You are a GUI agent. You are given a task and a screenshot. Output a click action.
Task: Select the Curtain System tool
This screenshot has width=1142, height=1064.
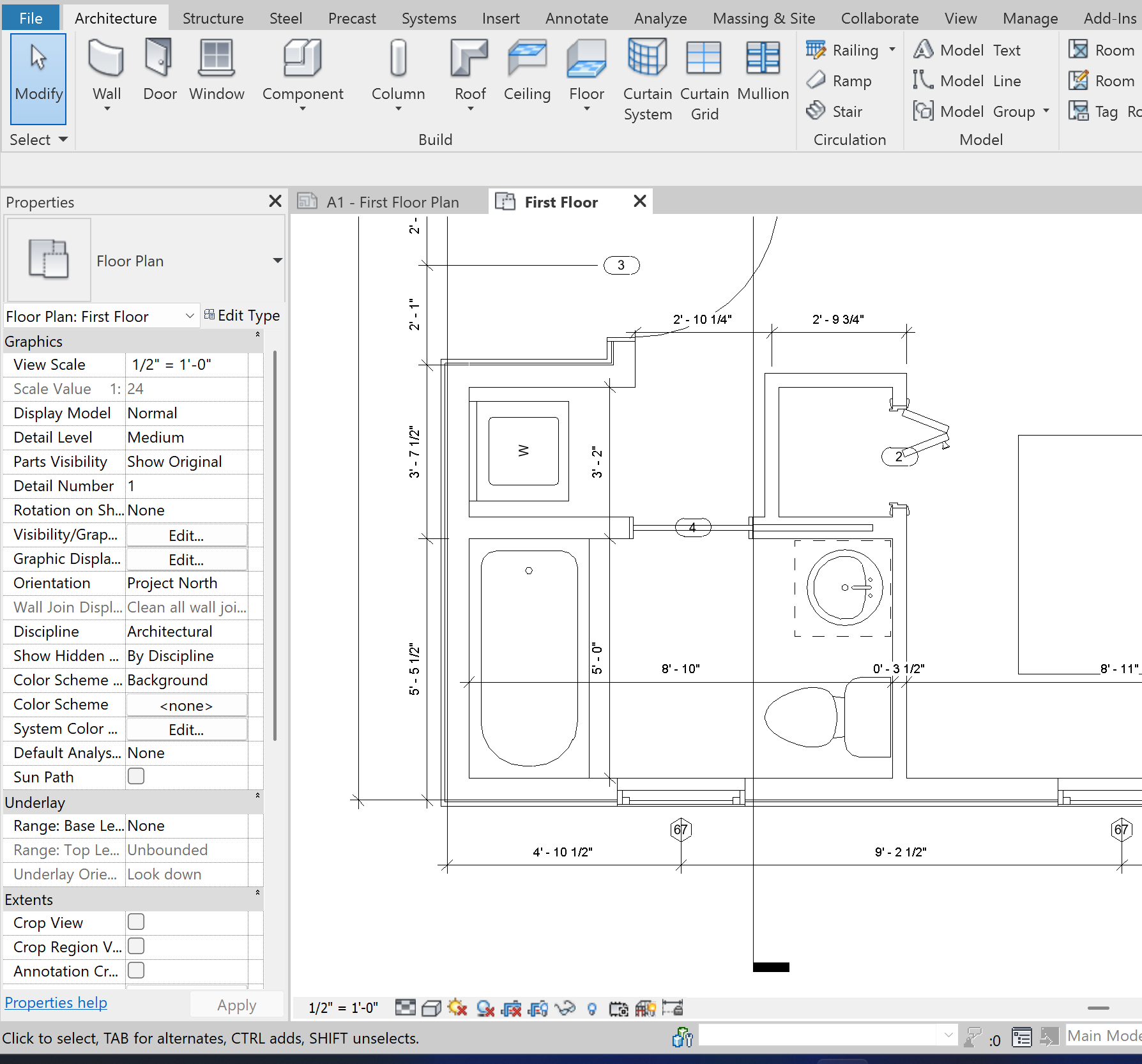647,80
